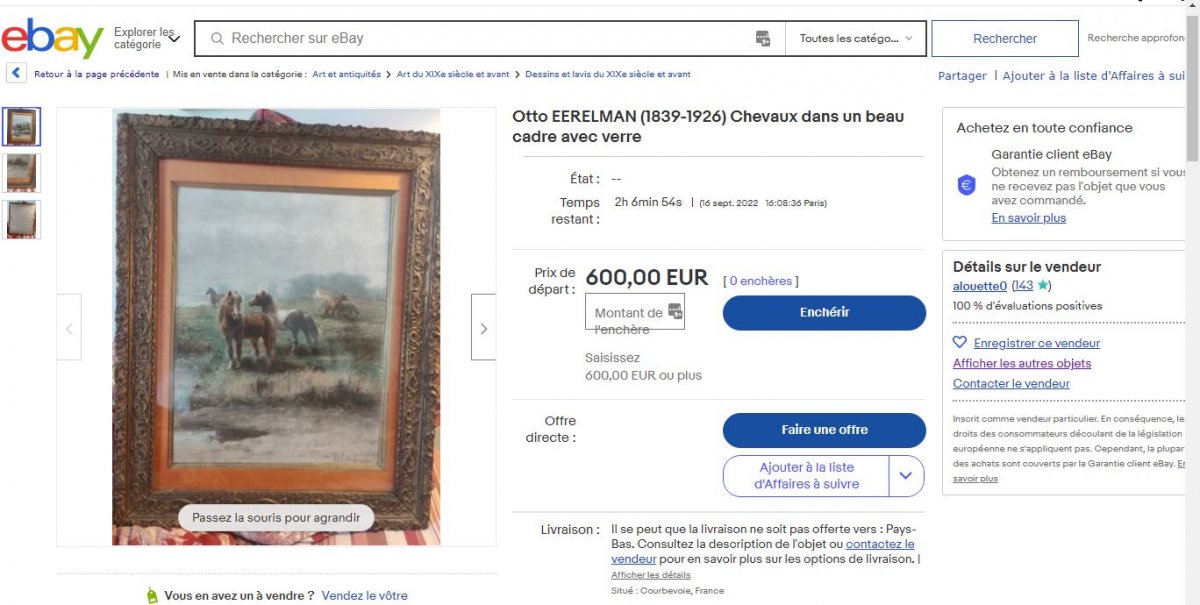The height and width of the screenshot is (605, 1200).
Task: Select the second photo thumbnail
Action: tap(22, 172)
